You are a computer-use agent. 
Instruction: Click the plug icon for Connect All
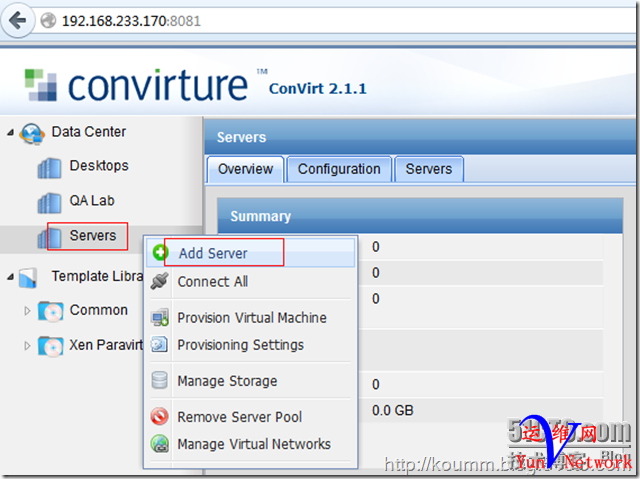click(x=160, y=281)
